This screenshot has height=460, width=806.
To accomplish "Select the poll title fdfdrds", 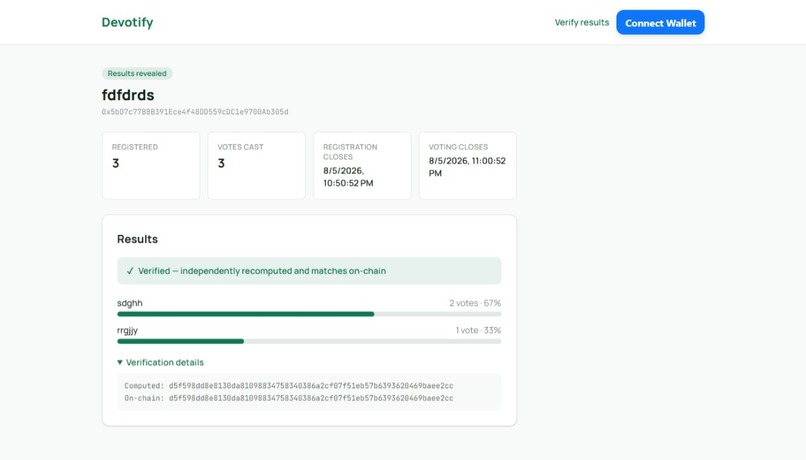I will tap(128, 95).
